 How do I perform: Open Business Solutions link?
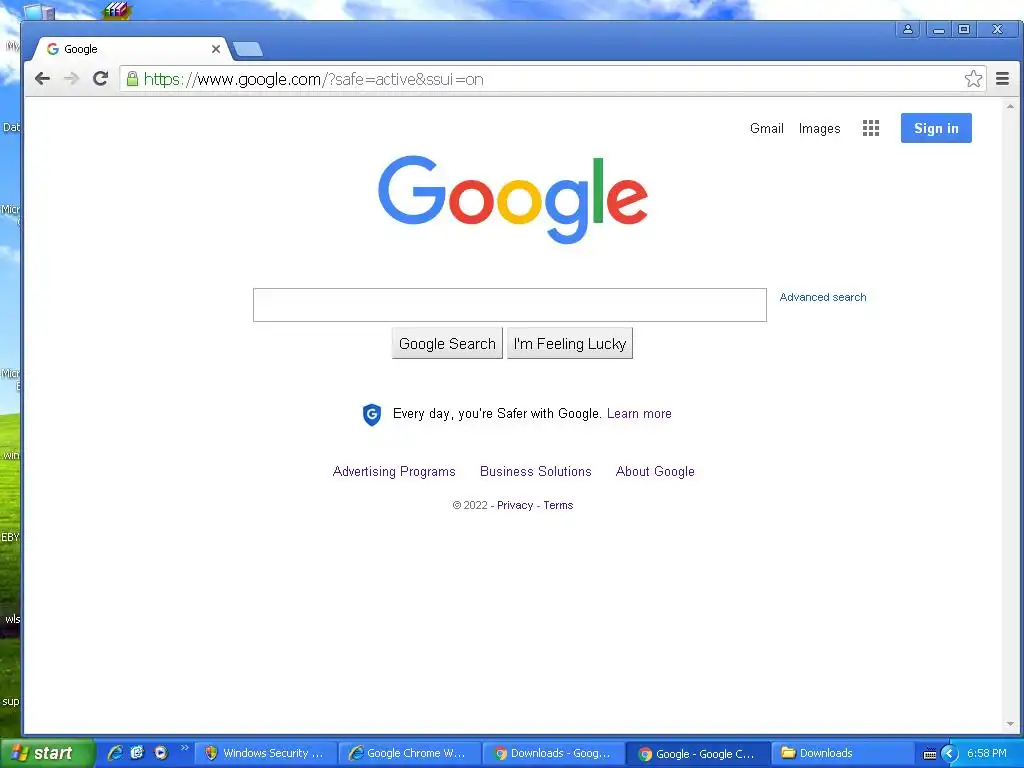pos(536,472)
